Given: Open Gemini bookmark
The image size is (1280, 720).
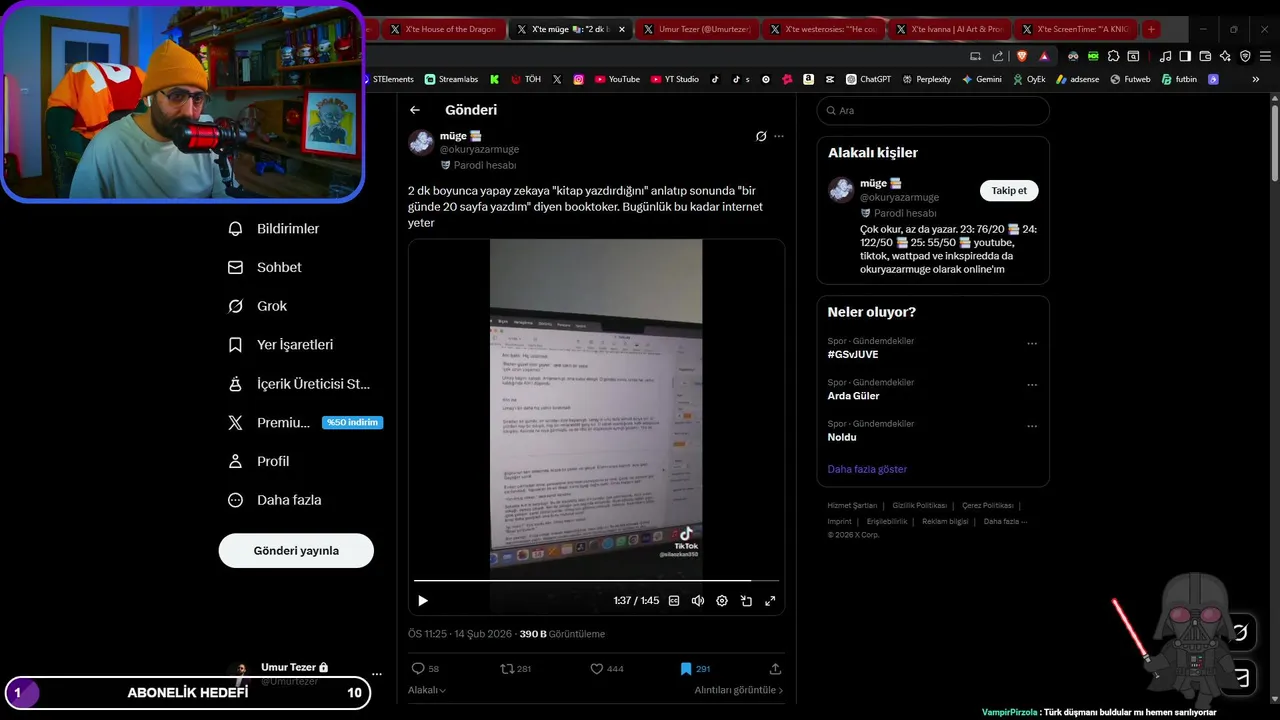Looking at the screenshot, I should [x=982, y=79].
